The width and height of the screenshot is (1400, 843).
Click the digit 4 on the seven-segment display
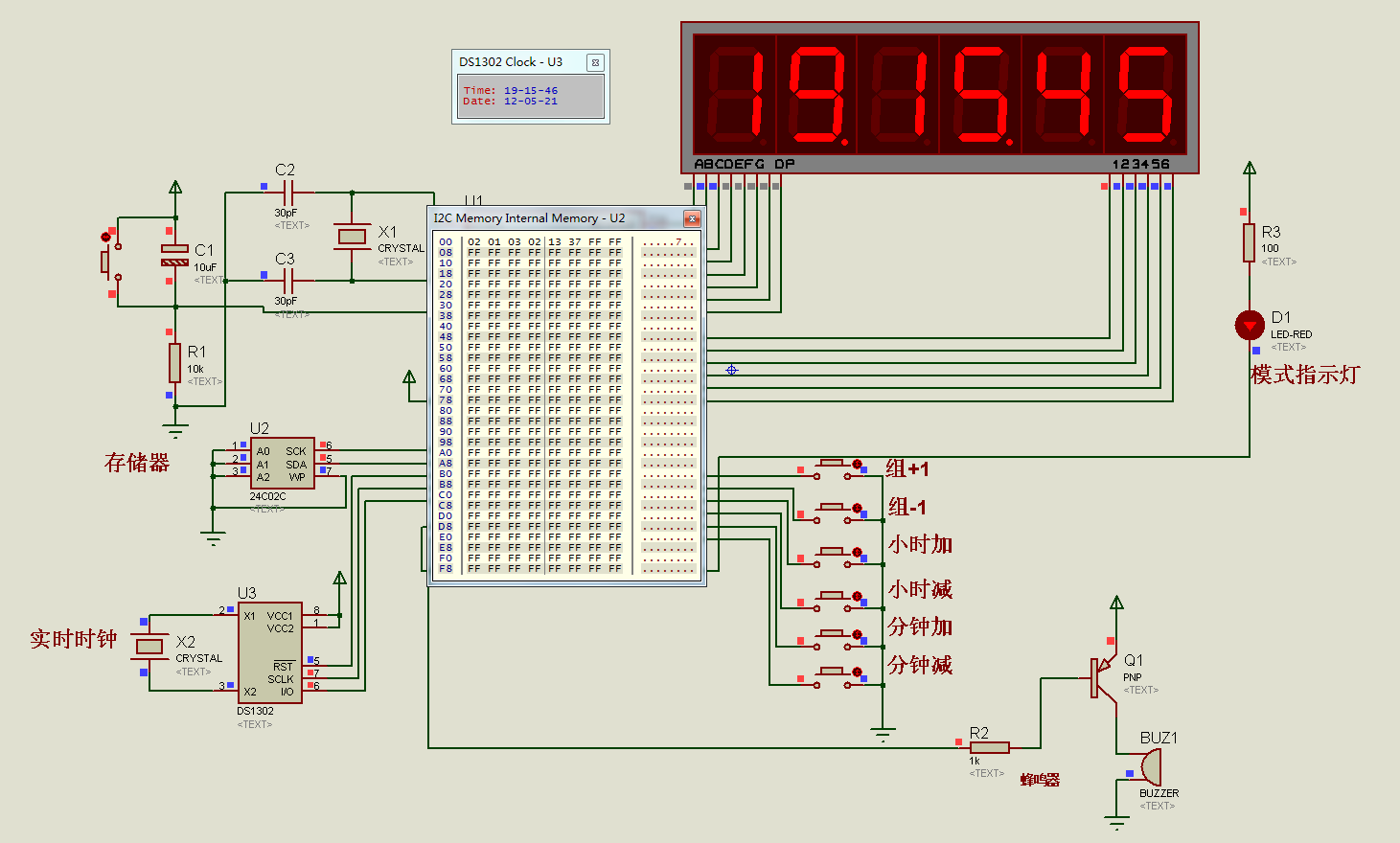(1063, 94)
